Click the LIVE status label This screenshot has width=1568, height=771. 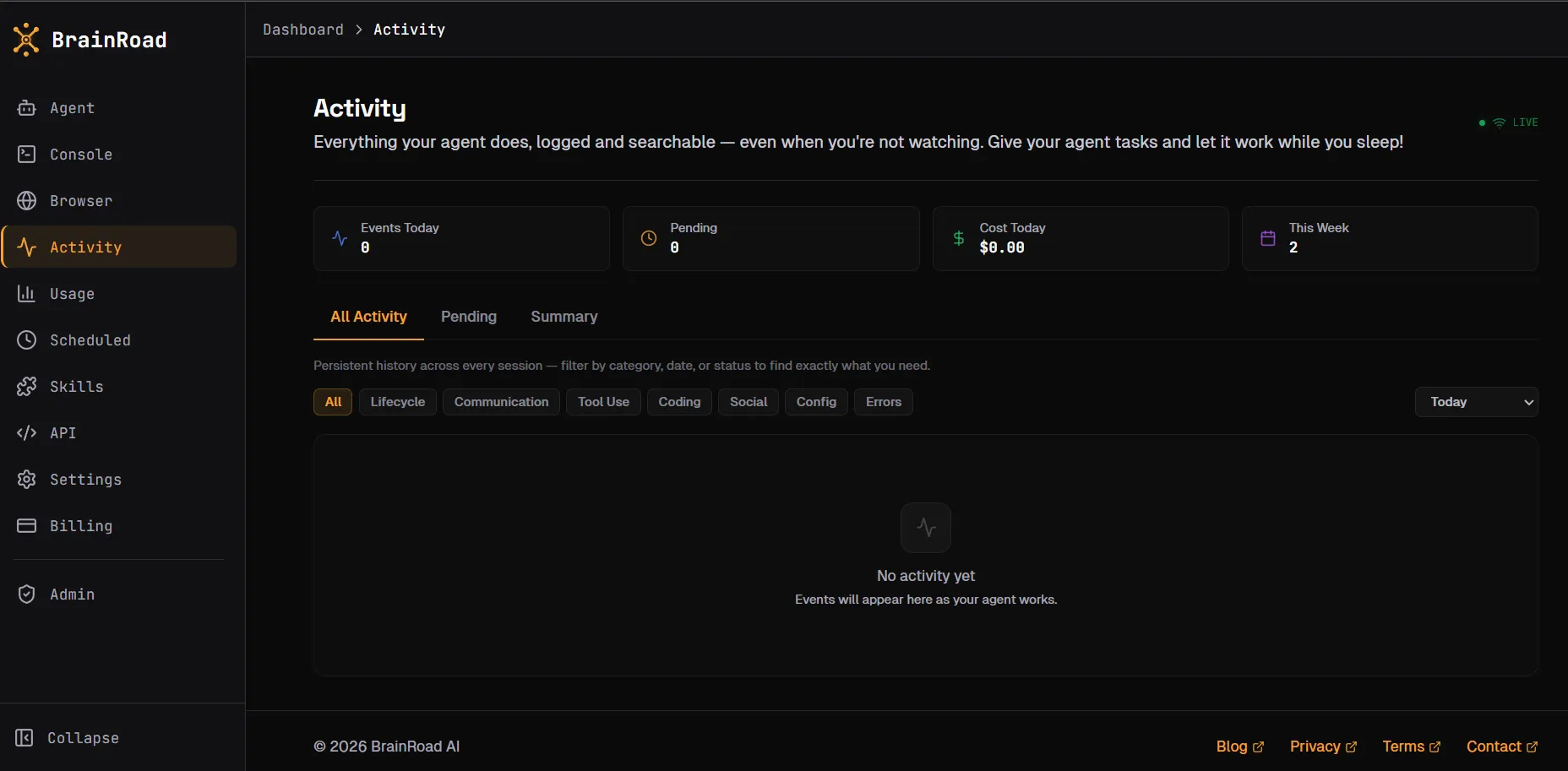(1525, 122)
